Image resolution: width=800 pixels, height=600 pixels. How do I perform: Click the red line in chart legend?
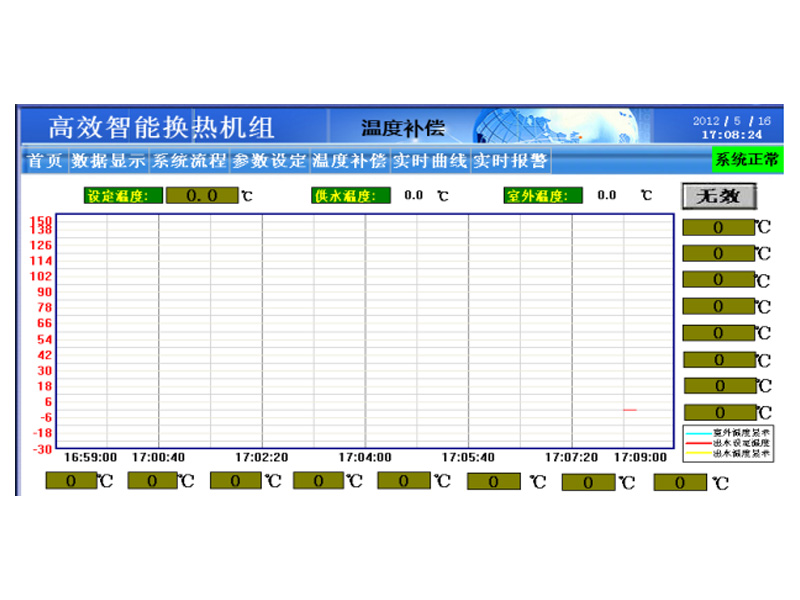pos(698,443)
